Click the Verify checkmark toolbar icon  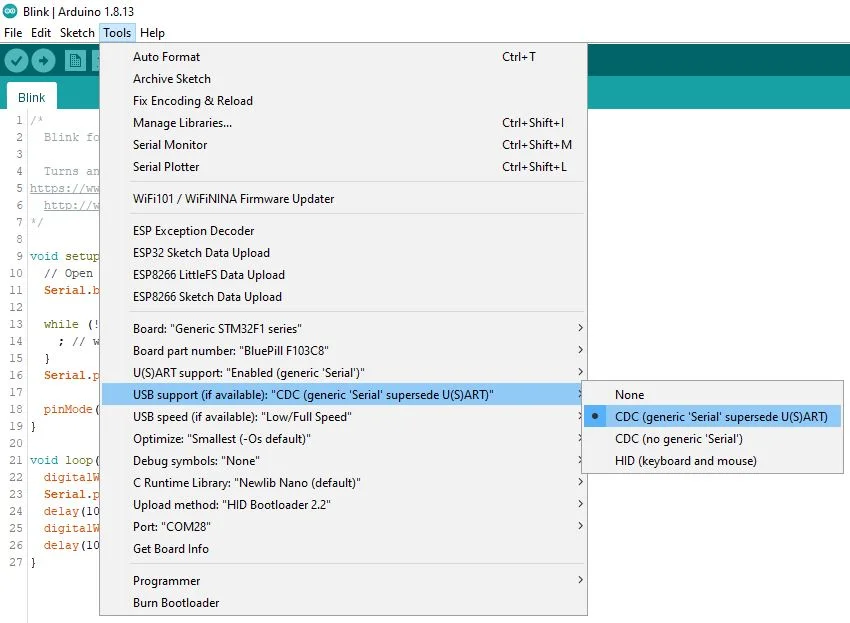tap(16, 61)
